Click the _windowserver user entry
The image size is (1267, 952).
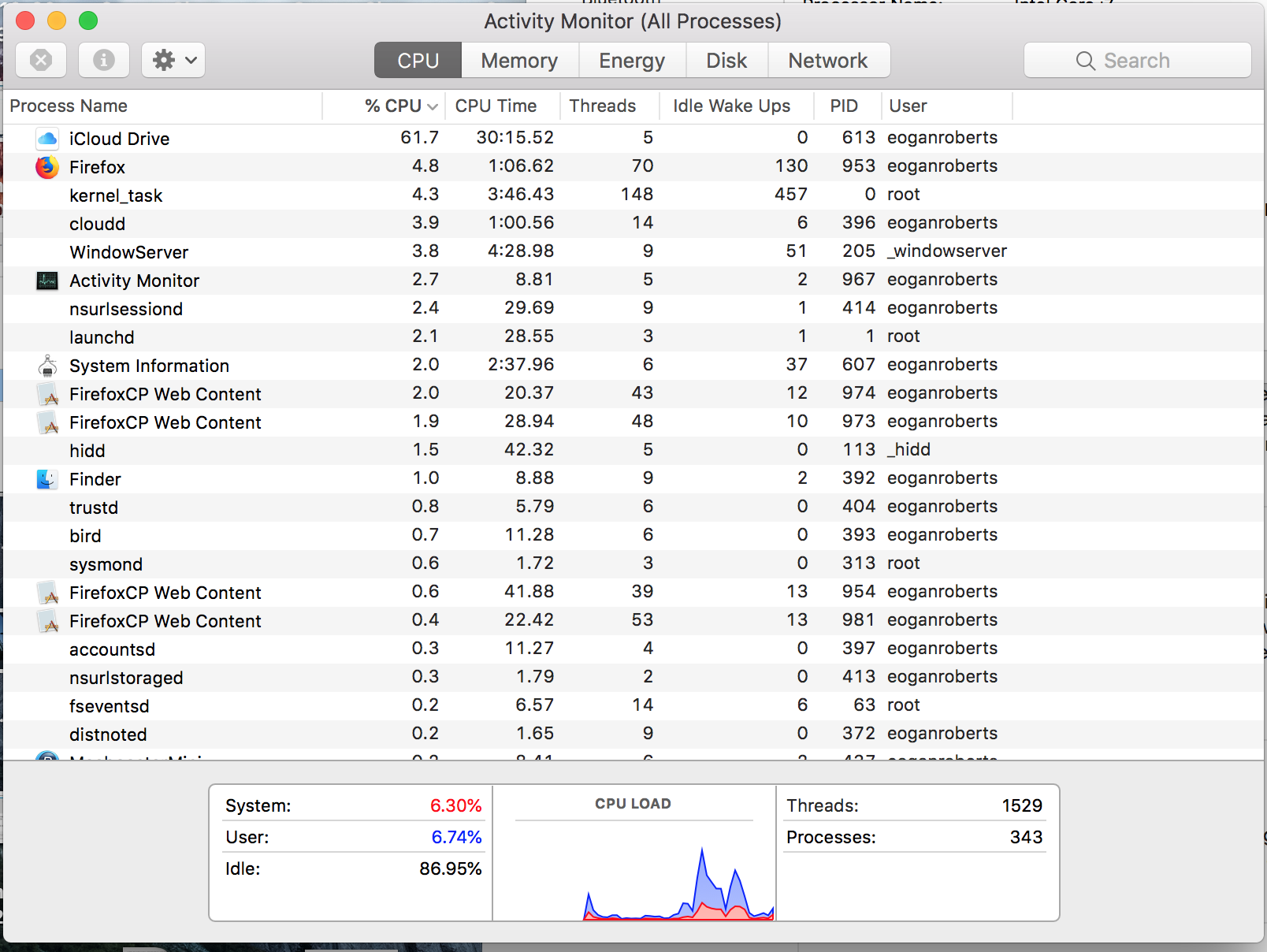[x=946, y=251]
